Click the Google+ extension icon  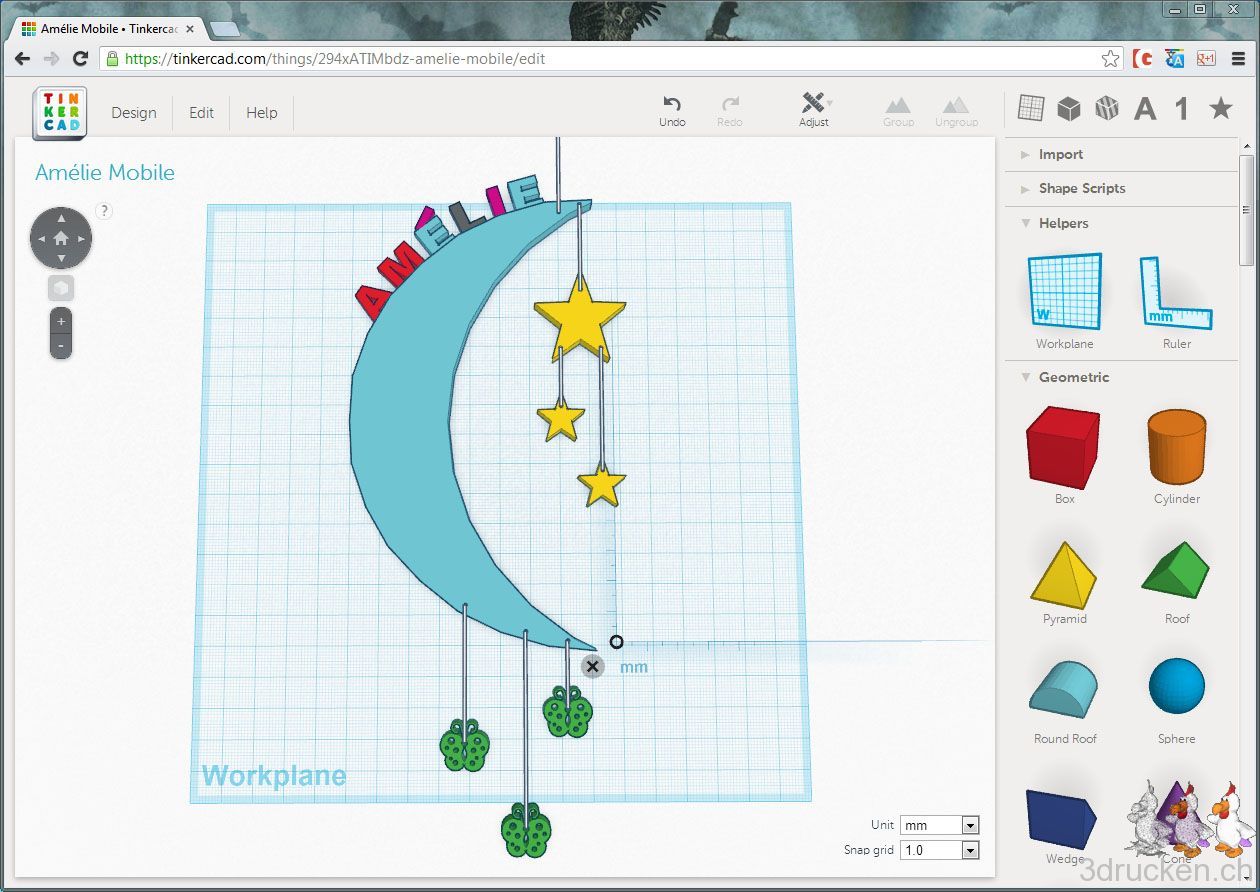coord(1205,59)
